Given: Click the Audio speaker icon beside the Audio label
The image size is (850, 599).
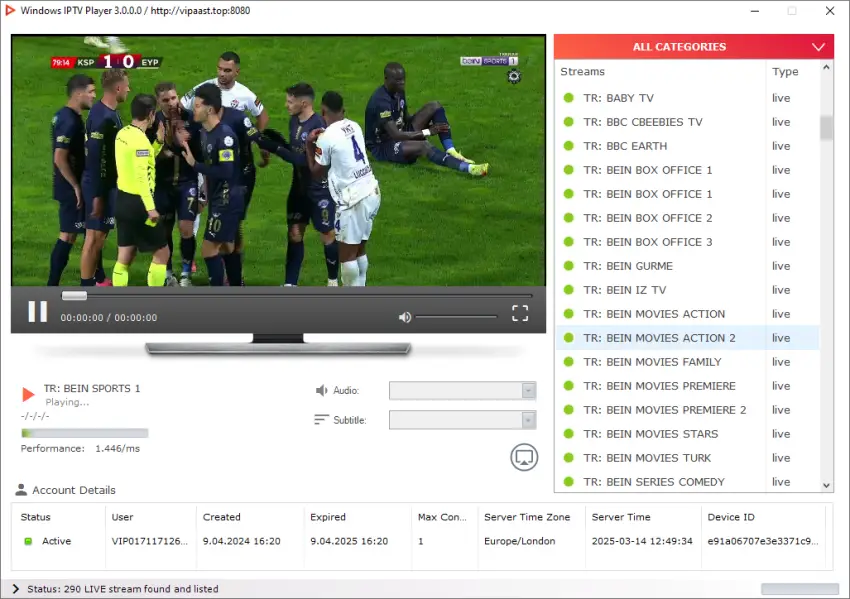Looking at the screenshot, I should (x=321, y=390).
